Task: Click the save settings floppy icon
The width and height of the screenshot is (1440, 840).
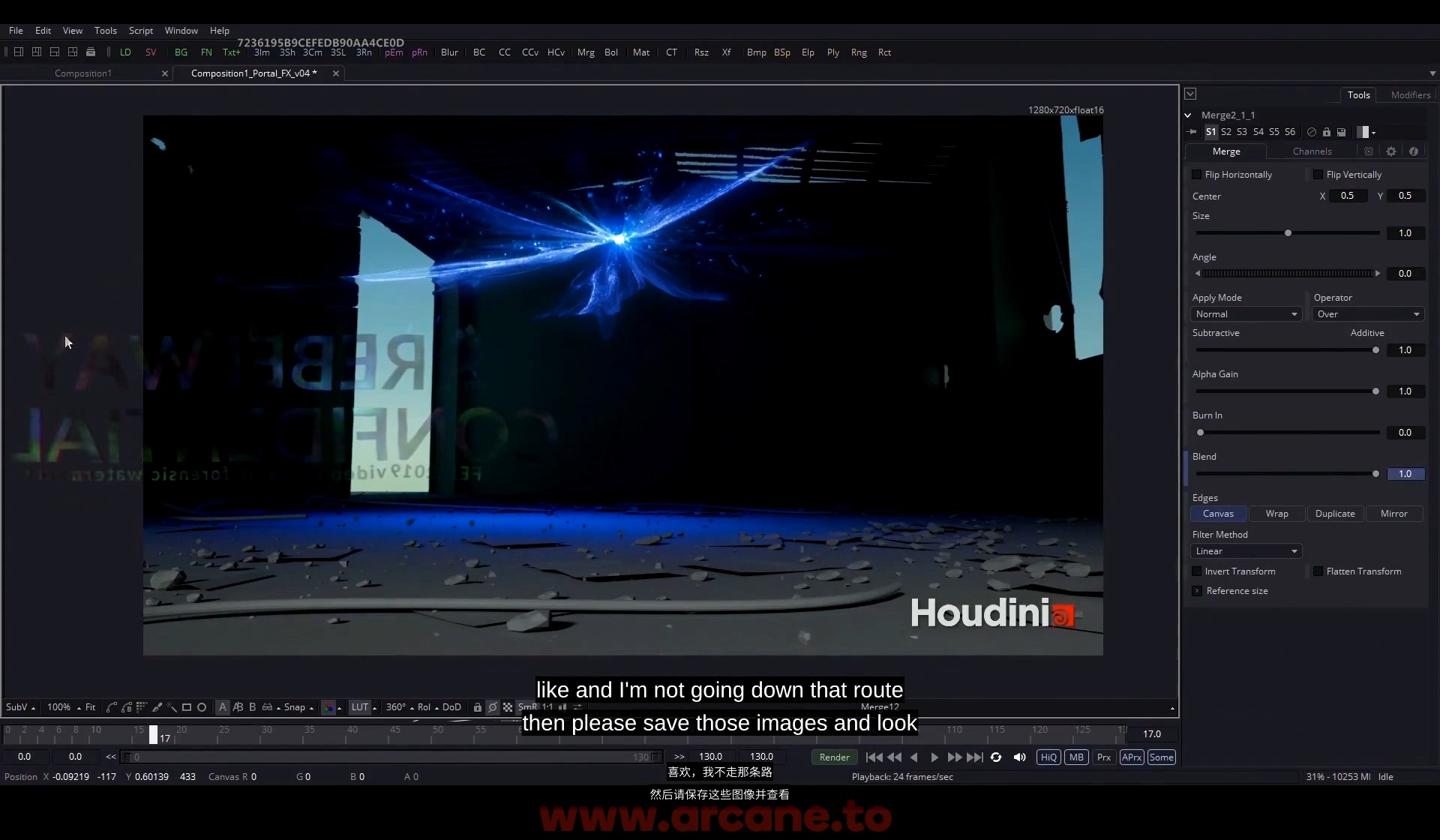Action: [1341, 132]
